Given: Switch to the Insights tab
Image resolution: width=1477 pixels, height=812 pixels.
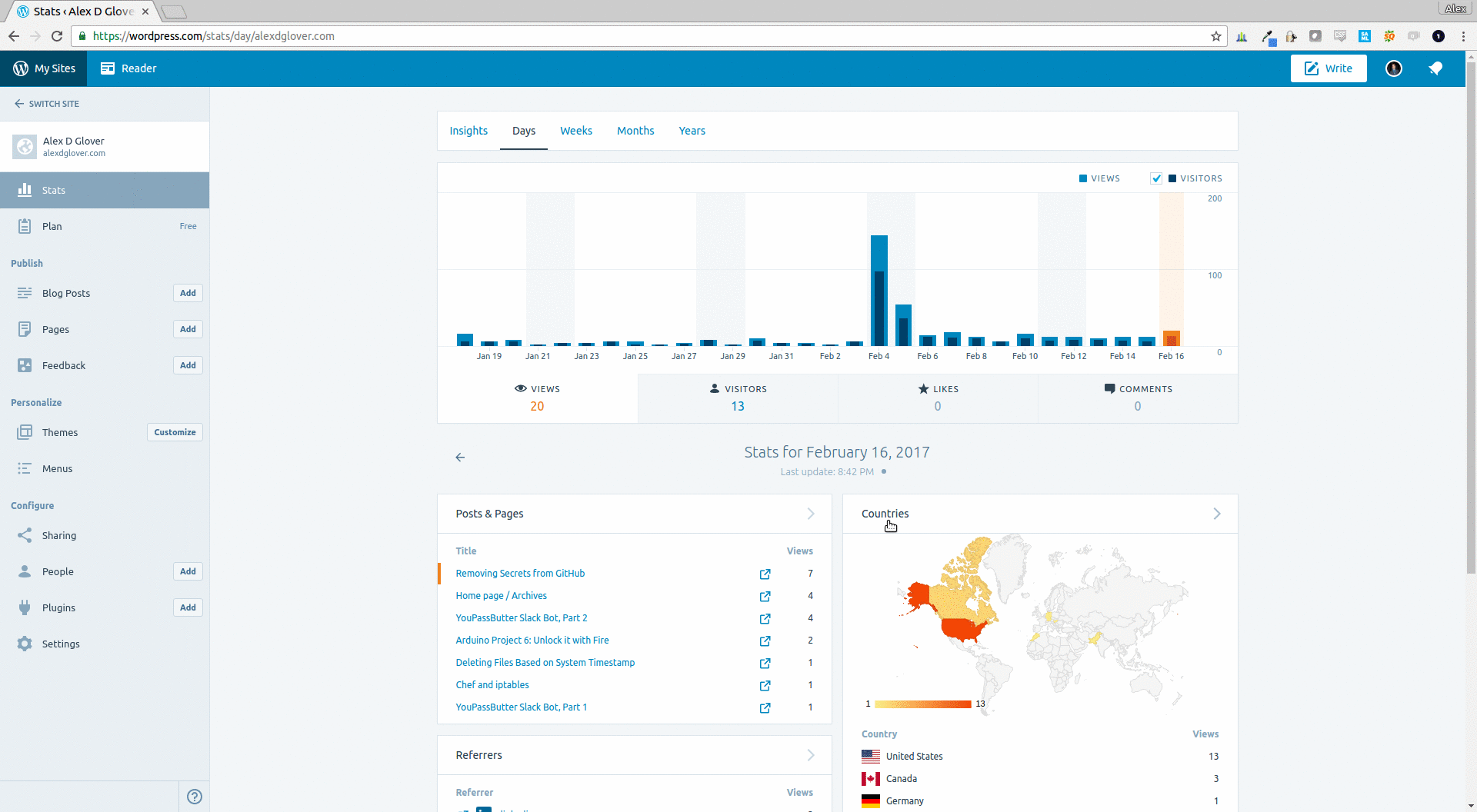Looking at the screenshot, I should (x=468, y=131).
